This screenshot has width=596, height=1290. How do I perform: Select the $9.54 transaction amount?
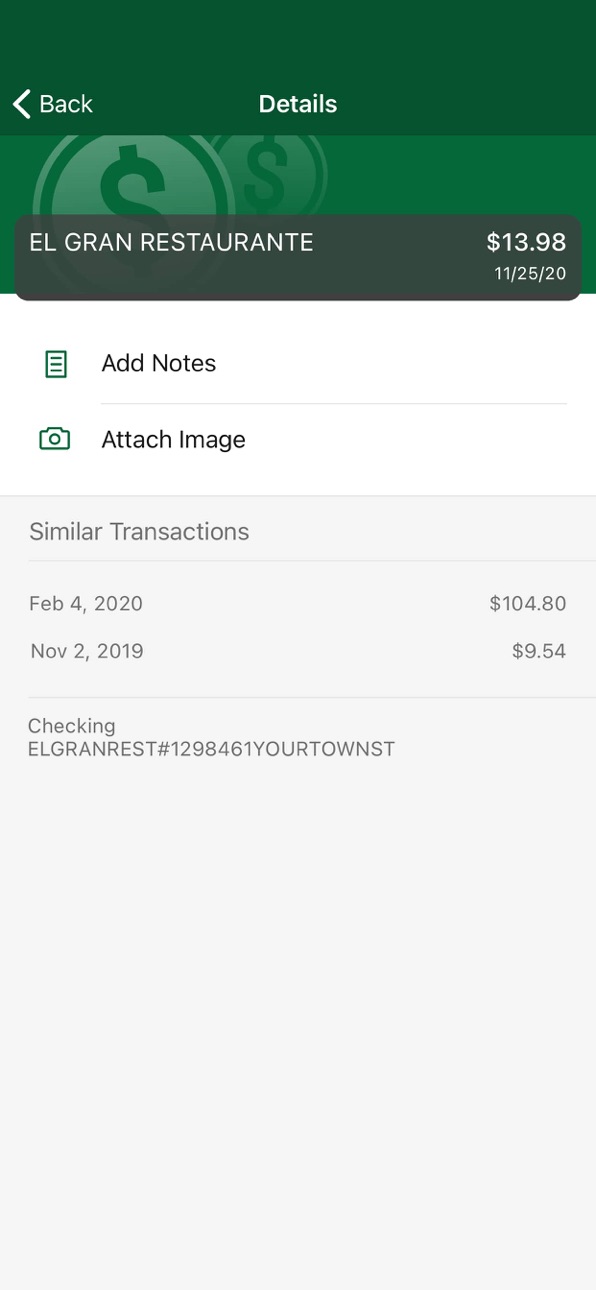click(539, 651)
